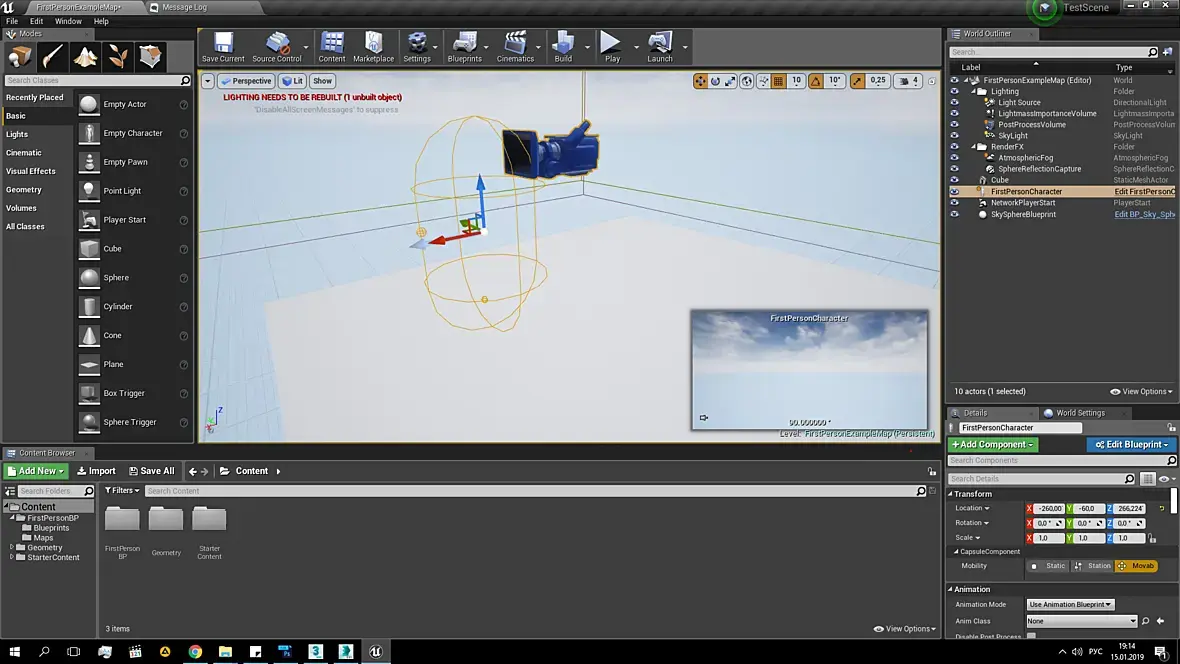
Task: Set Mobility to Static
Action: point(1049,566)
